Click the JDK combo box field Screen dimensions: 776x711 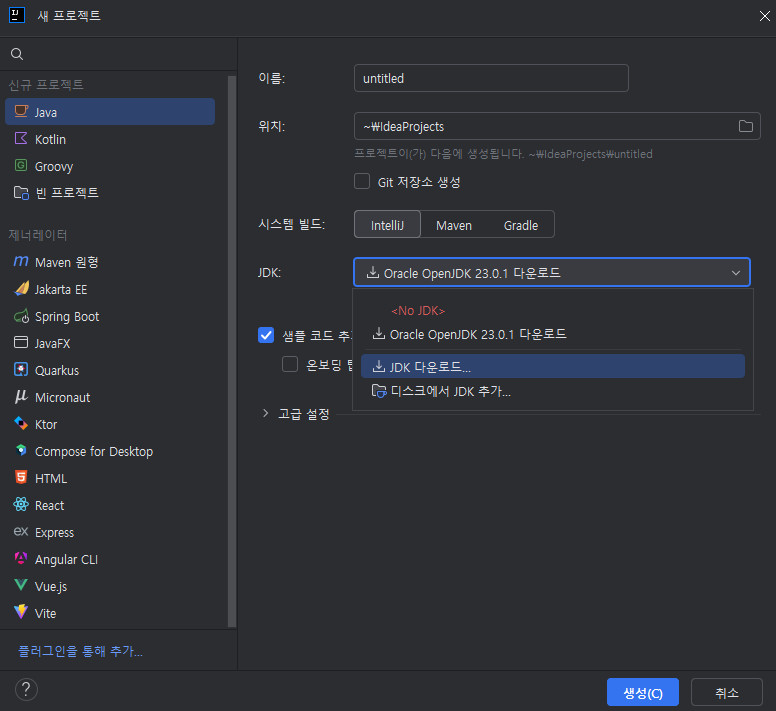pyautogui.click(x=552, y=272)
